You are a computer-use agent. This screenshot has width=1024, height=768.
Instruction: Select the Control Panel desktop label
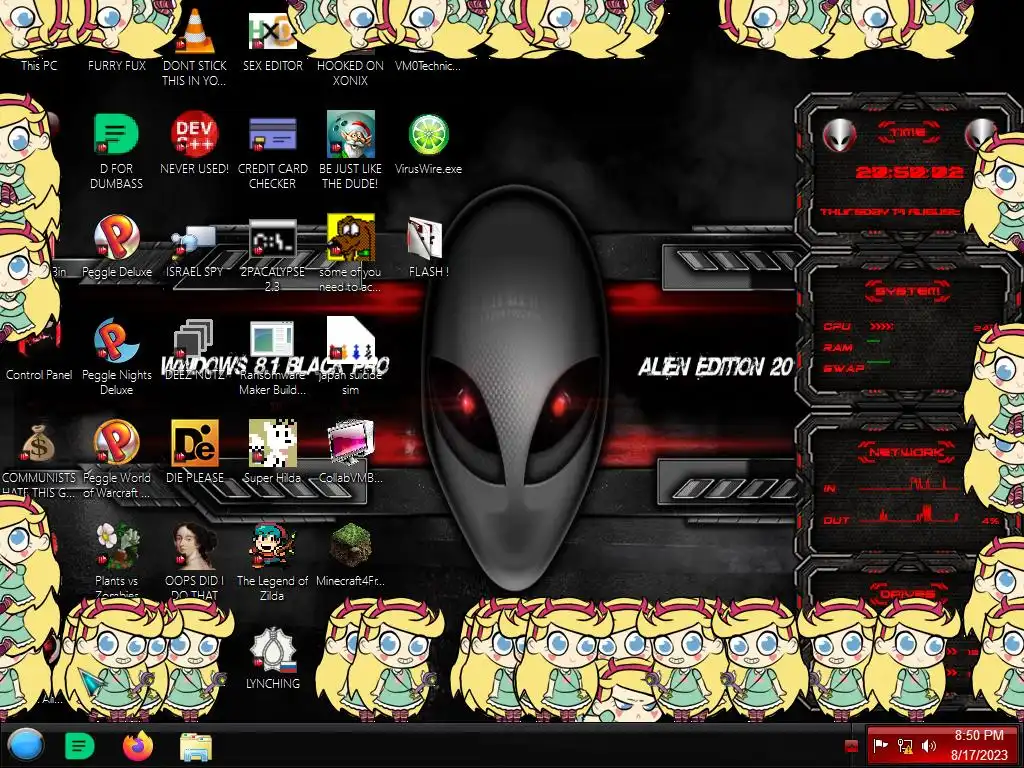39,374
